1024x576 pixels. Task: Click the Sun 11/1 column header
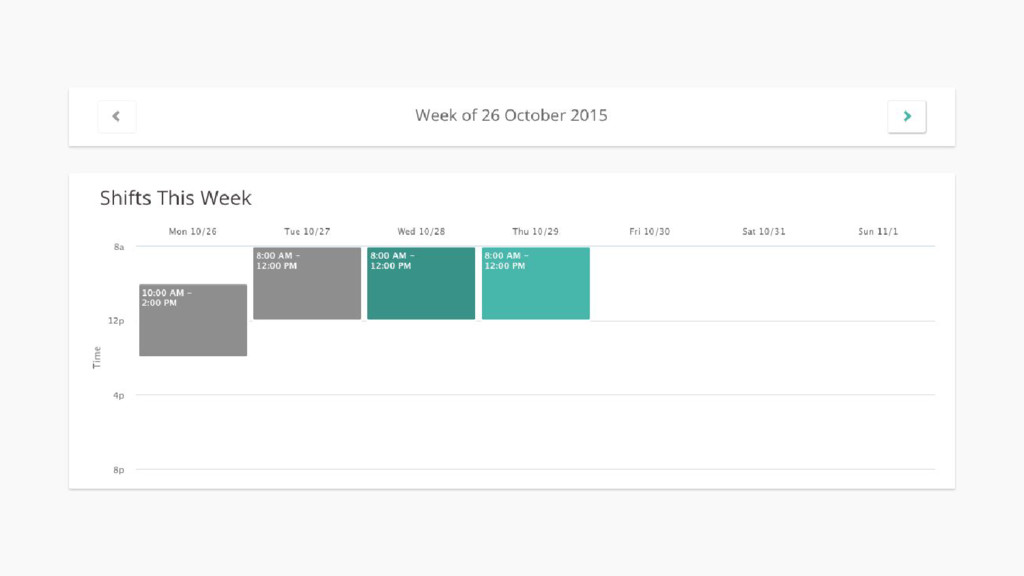(878, 232)
